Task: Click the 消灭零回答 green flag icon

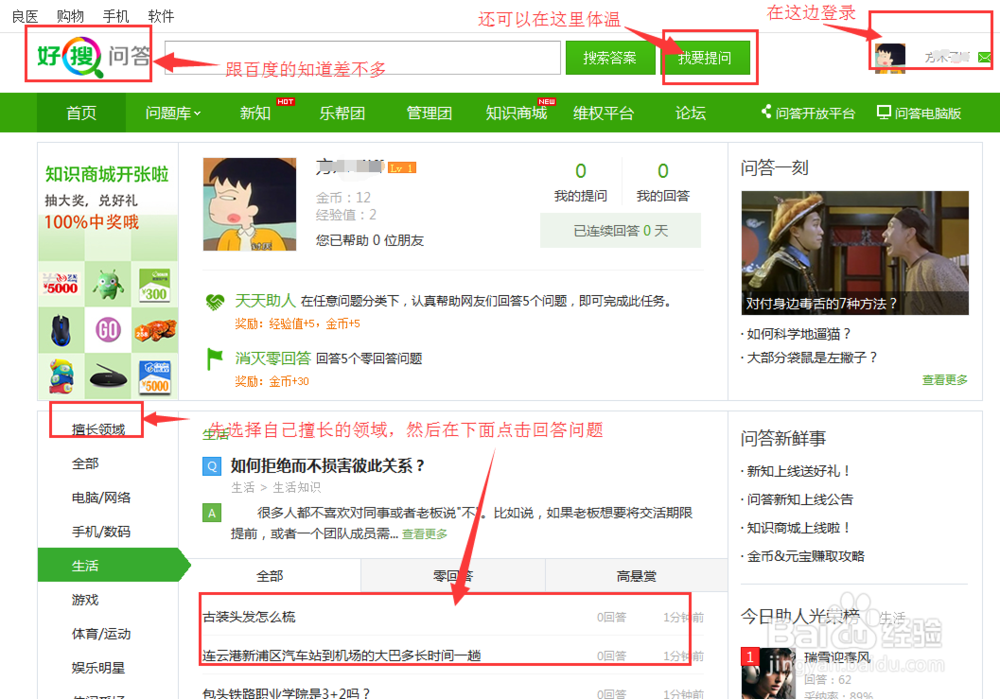Action: 215,358
